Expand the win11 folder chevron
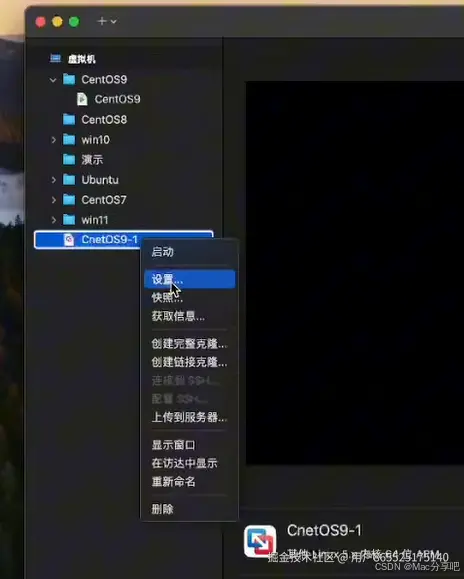 click(x=54, y=220)
